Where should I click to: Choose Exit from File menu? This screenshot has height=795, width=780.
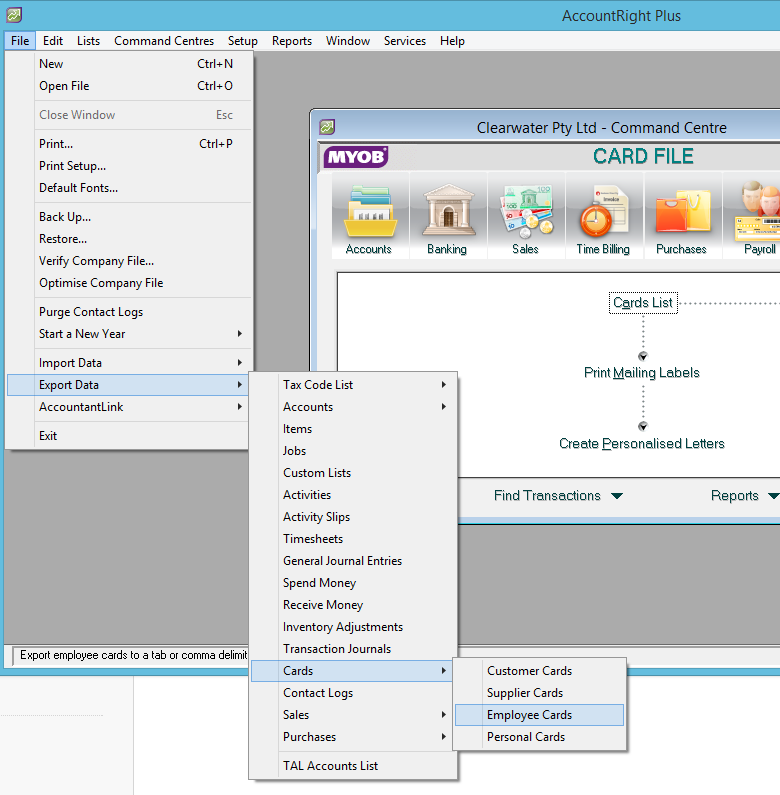pyautogui.click(x=129, y=436)
